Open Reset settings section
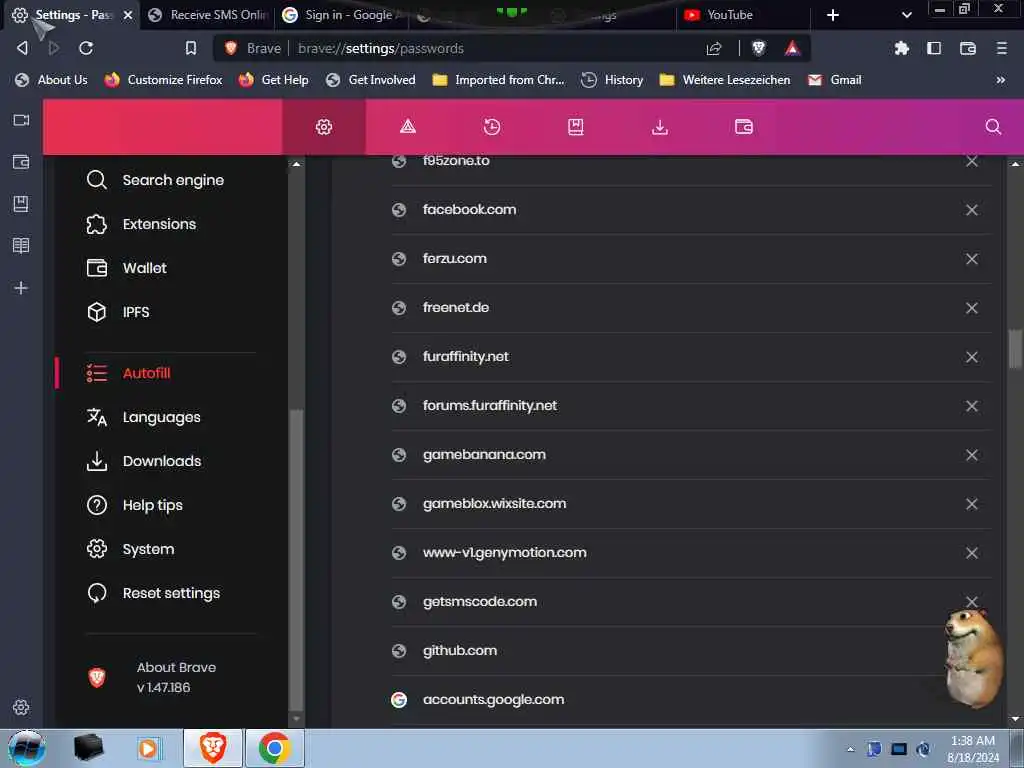The image size is (1024, 768). (x=153, y=593)
